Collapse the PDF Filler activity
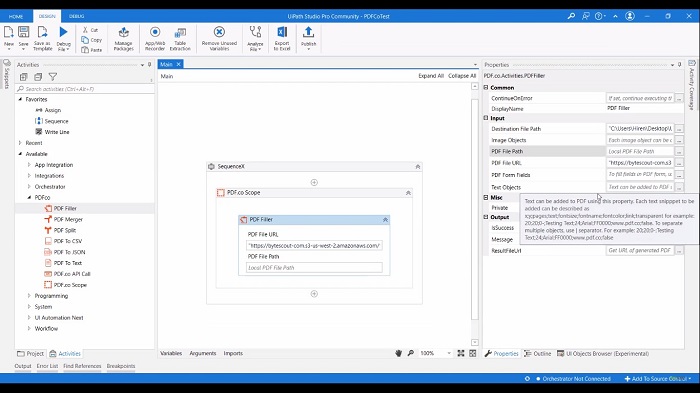 pos(385,220)
